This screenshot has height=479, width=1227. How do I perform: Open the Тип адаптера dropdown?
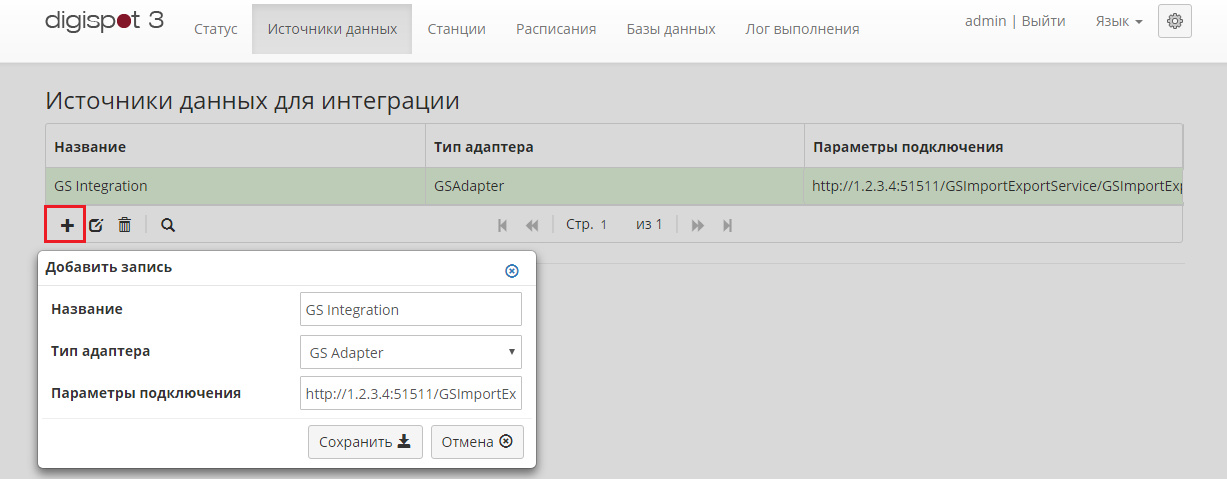coord(411,352)
